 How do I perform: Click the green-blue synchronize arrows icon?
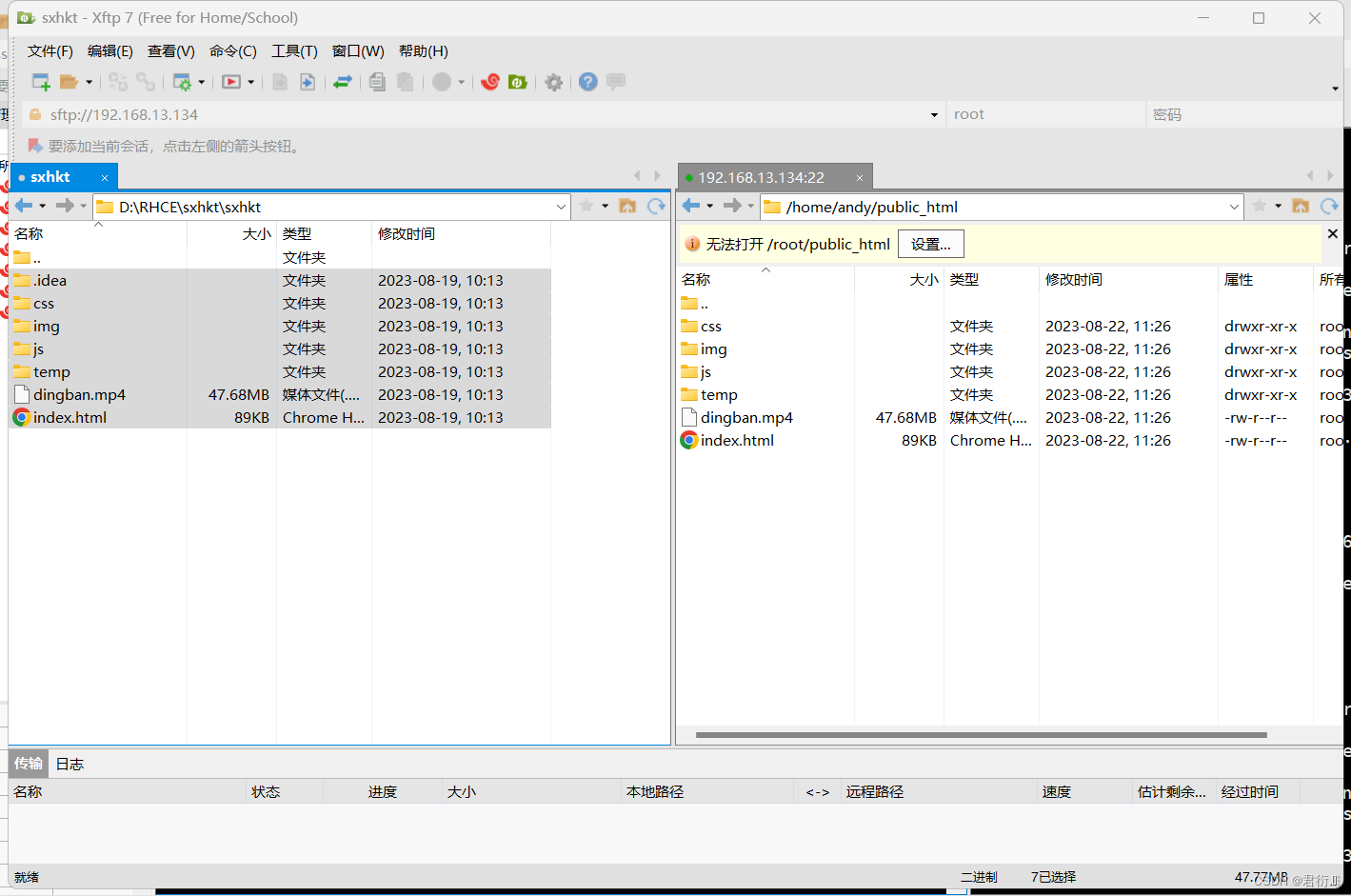click(343, 82)
